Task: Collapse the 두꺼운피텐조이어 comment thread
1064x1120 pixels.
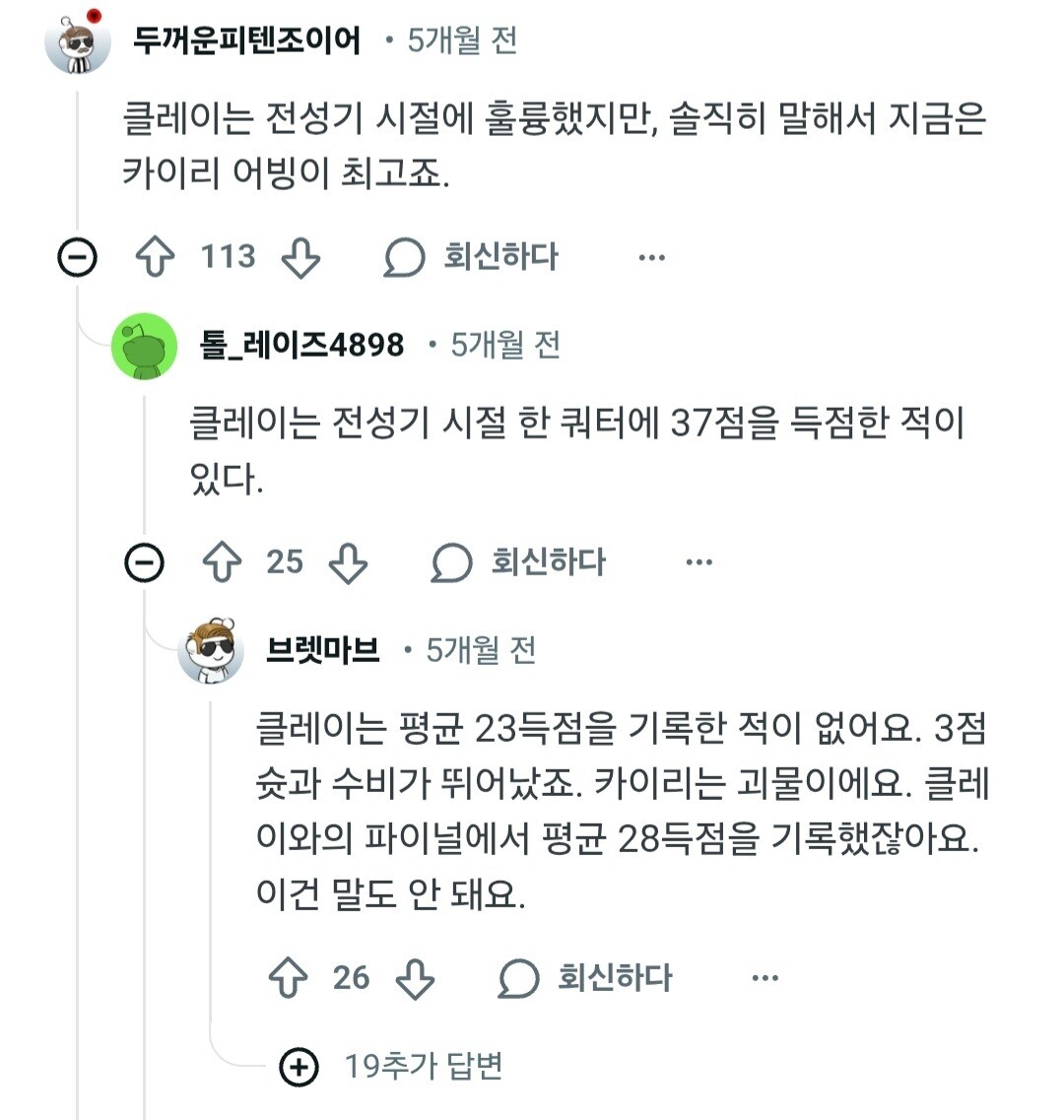Action: [77, 257]
